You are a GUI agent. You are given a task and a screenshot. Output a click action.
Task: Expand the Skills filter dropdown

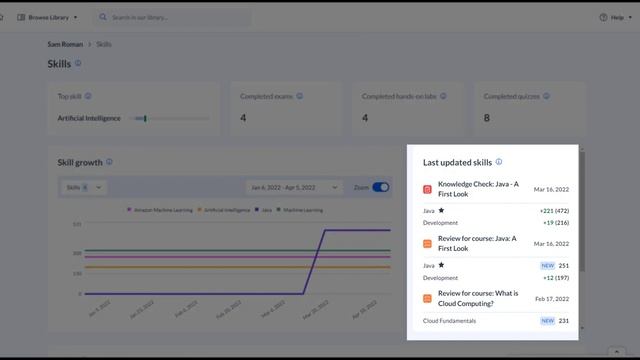(84, 187)
